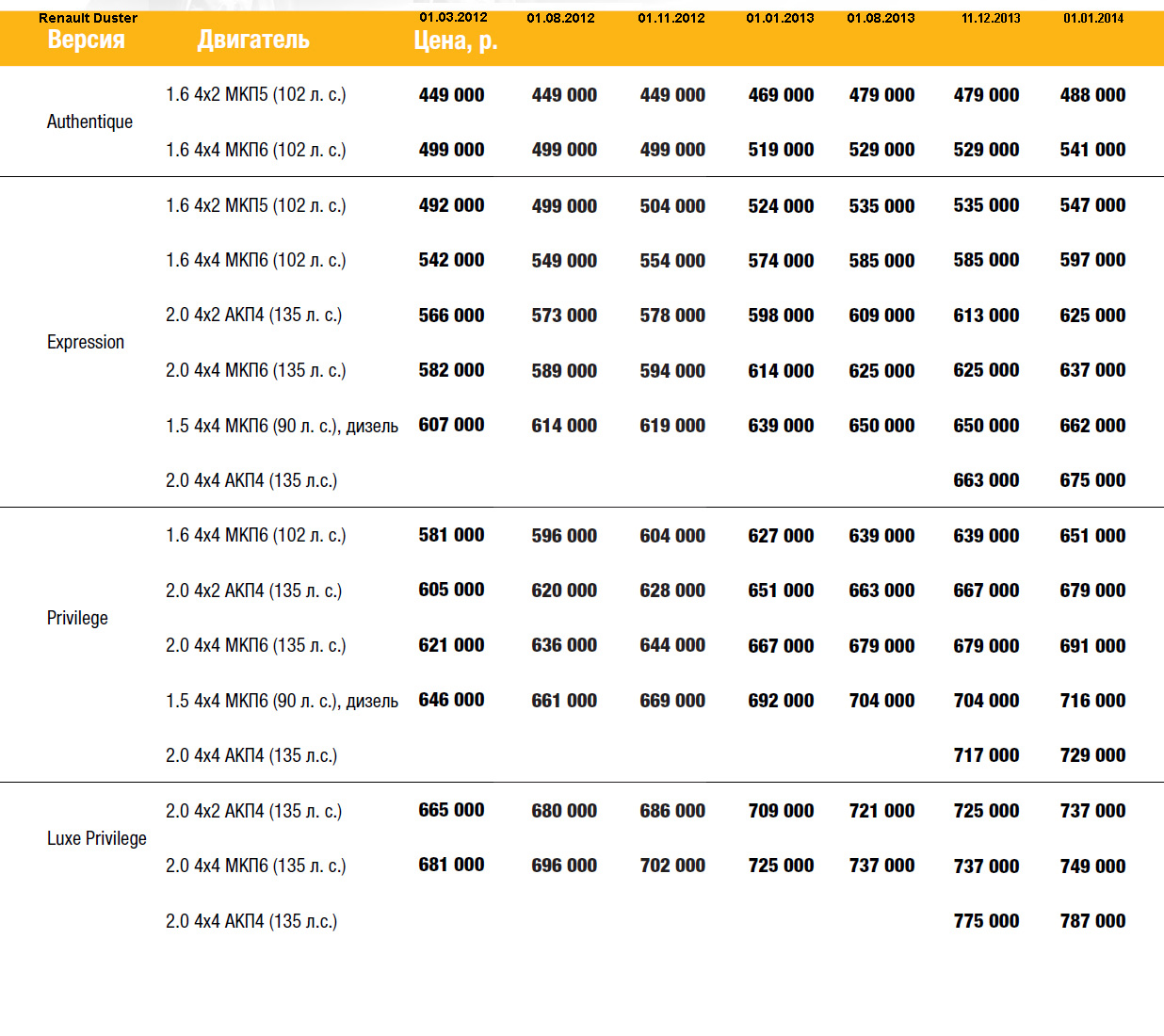The height and width of the screenshot is (1036, 1164).
Task: Select the price "717 000"
Action: click(x=986, y=755)
